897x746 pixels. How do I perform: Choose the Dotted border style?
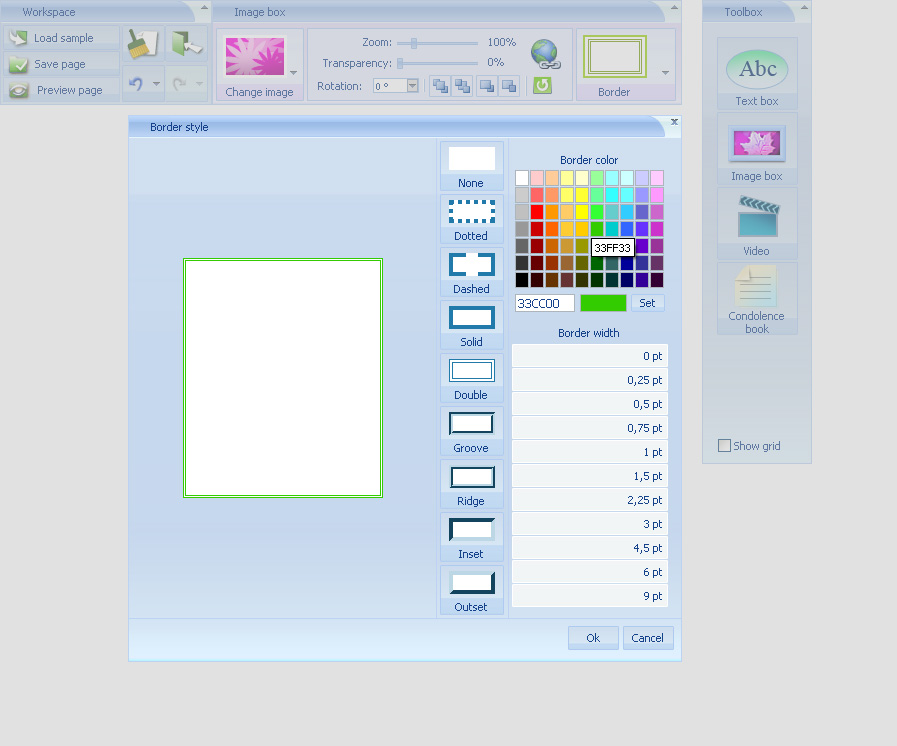pyautogui.click(x=471, y=219)
